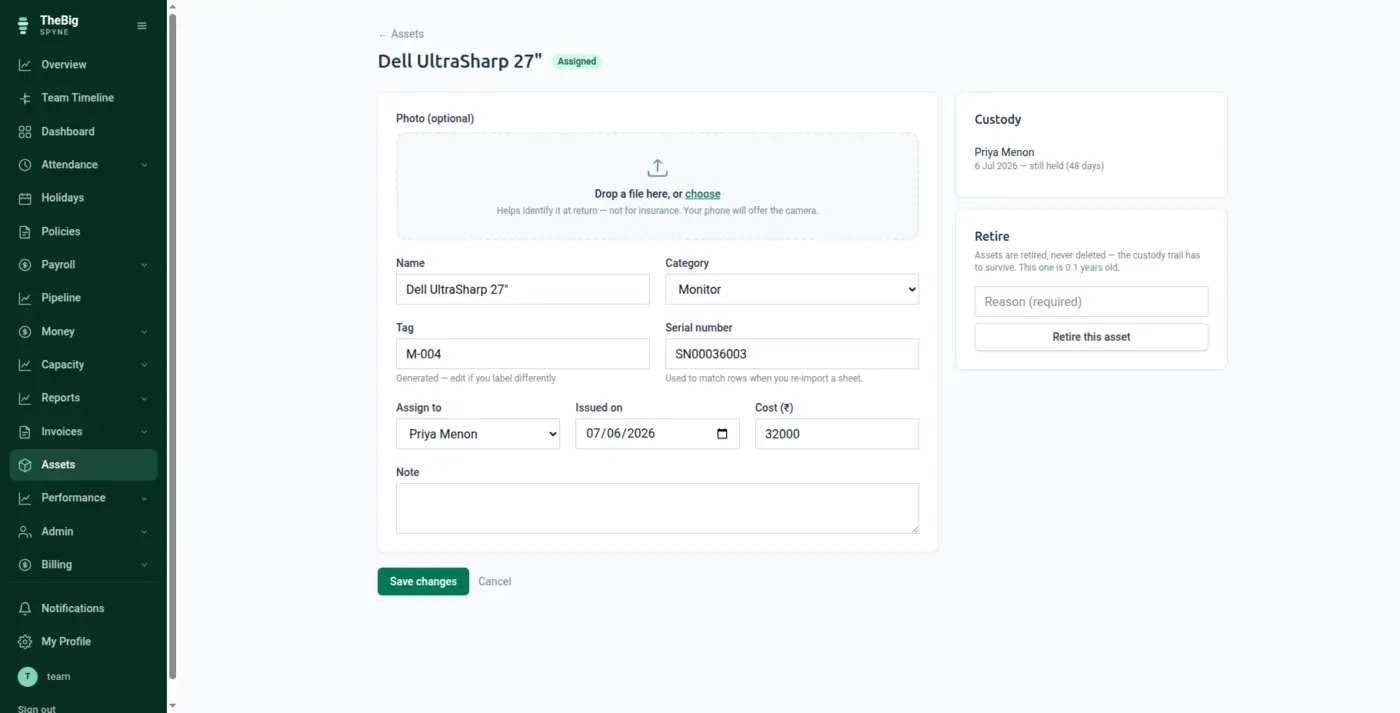Focus the Tag field containing M-004
The width and height of the screenshot is (1400, 713).
click(x=523, y=354)
